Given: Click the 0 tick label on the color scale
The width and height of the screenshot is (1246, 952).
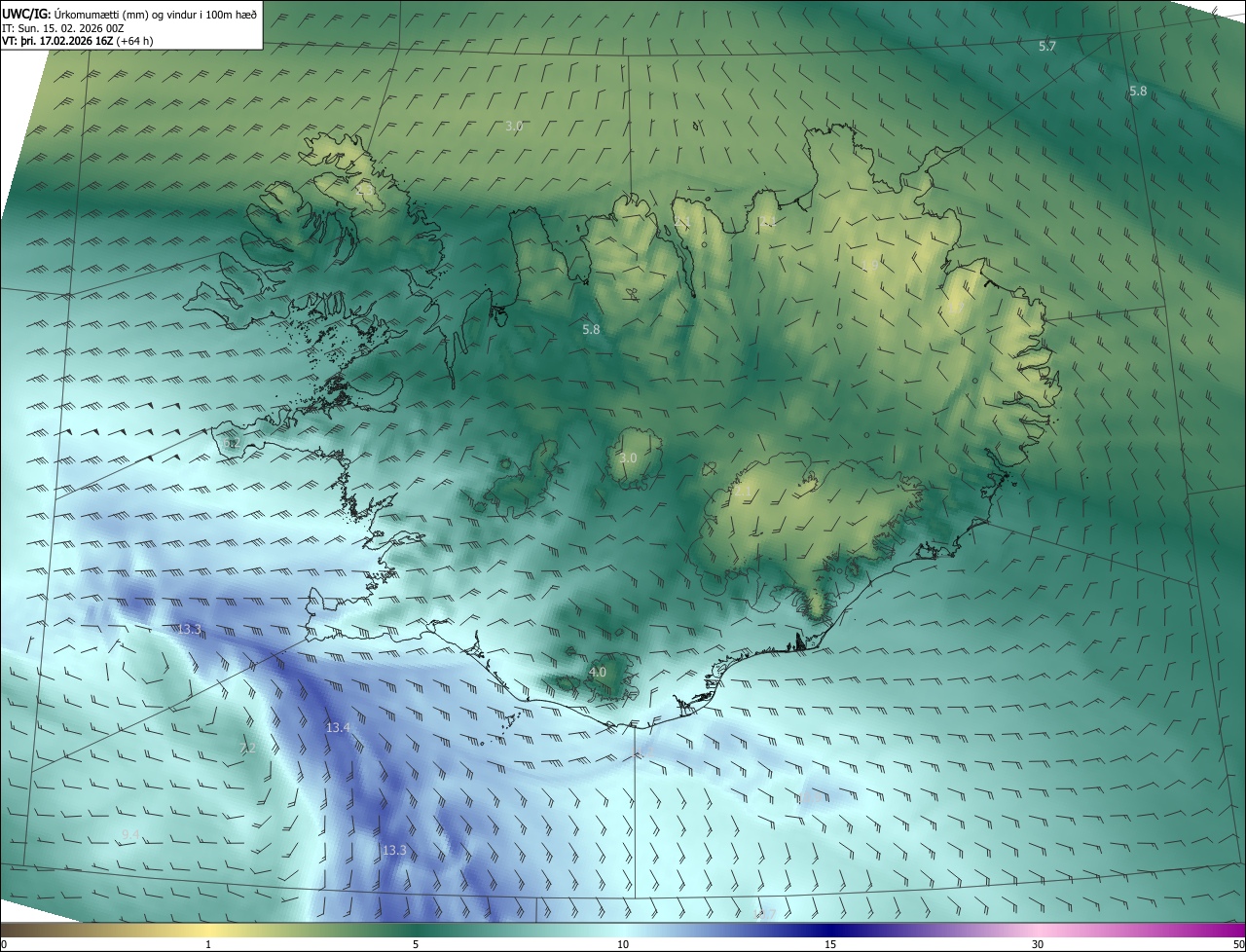Looking at the screenshot, I should [4, 945].
